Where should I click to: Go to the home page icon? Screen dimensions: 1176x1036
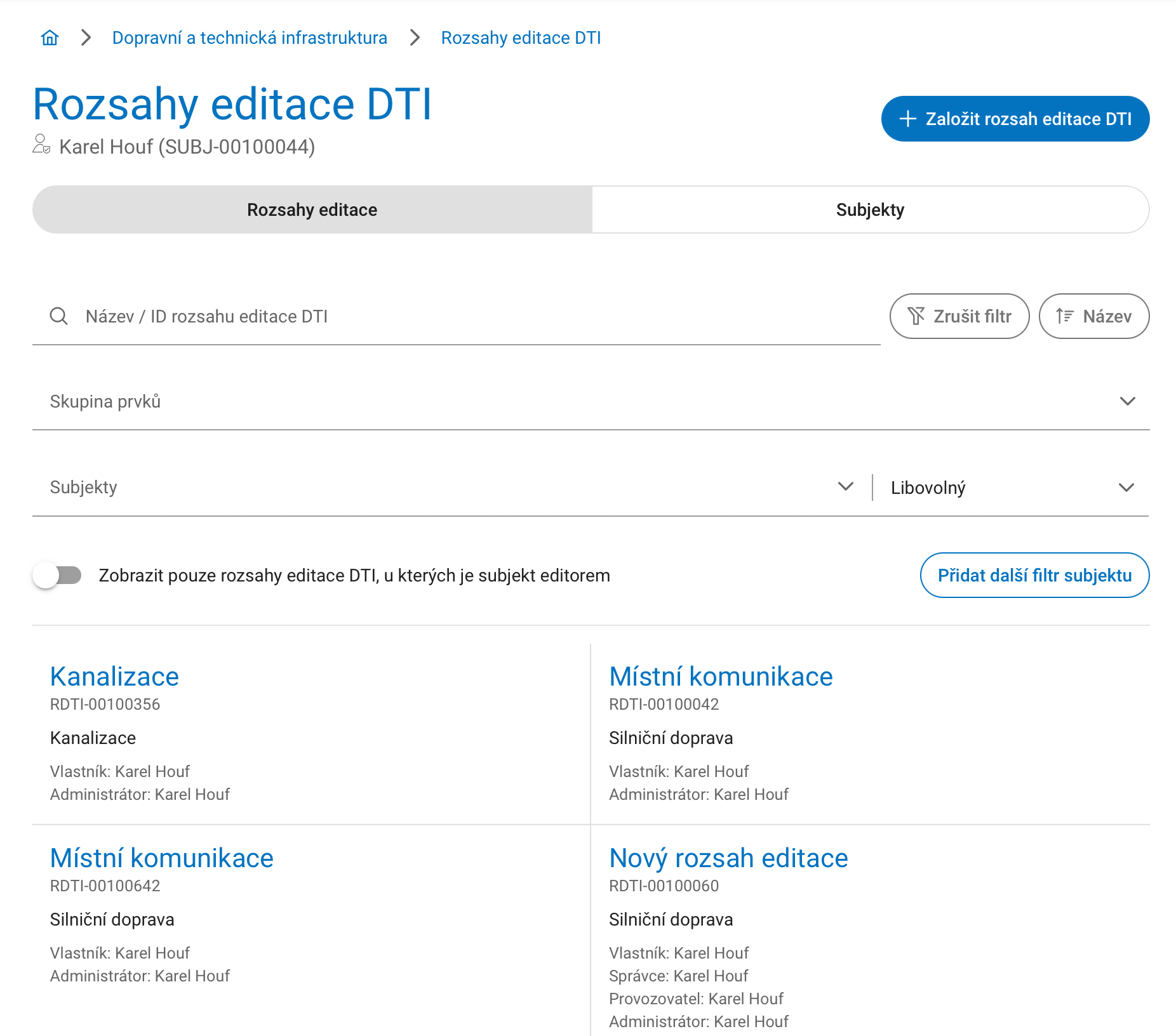pos(50,38)
